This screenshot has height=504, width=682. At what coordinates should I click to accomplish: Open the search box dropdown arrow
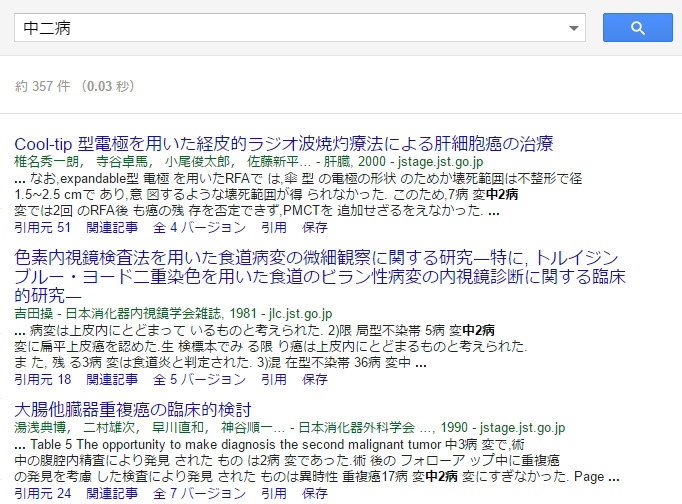[x=574, y=29]
